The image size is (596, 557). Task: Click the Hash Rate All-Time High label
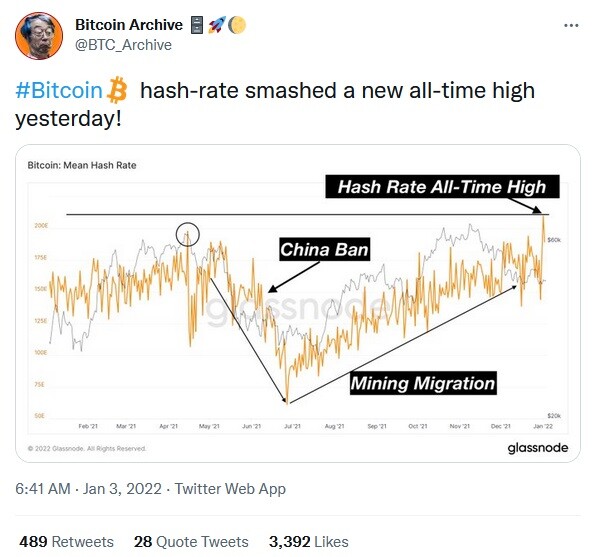tap(442, 187)
